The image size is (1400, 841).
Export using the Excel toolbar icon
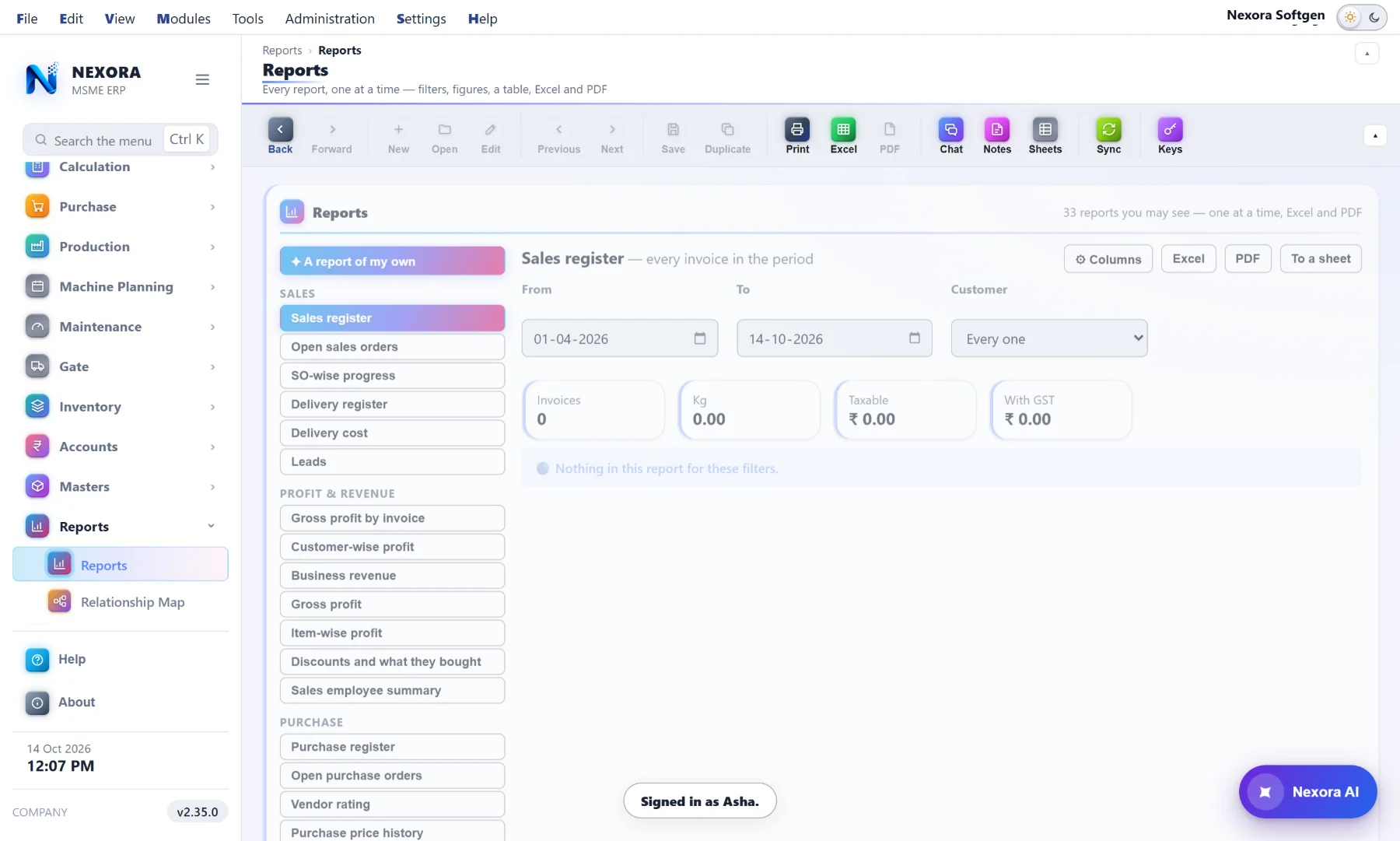coord(843,129)
